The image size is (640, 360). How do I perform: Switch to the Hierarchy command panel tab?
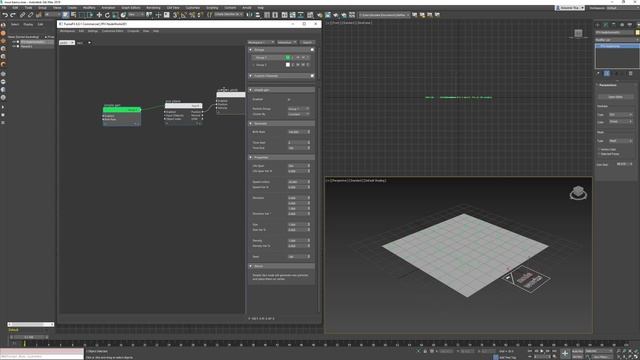coord(613,25)
